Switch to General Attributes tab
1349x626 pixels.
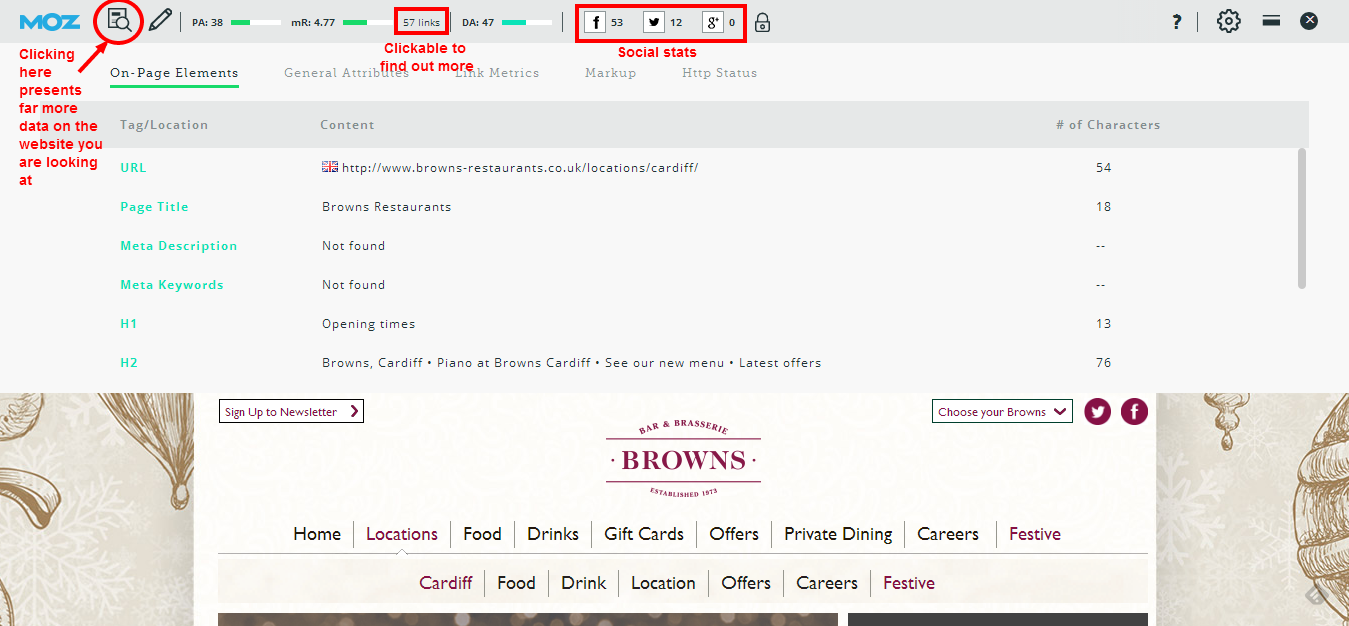coord(346,73)
